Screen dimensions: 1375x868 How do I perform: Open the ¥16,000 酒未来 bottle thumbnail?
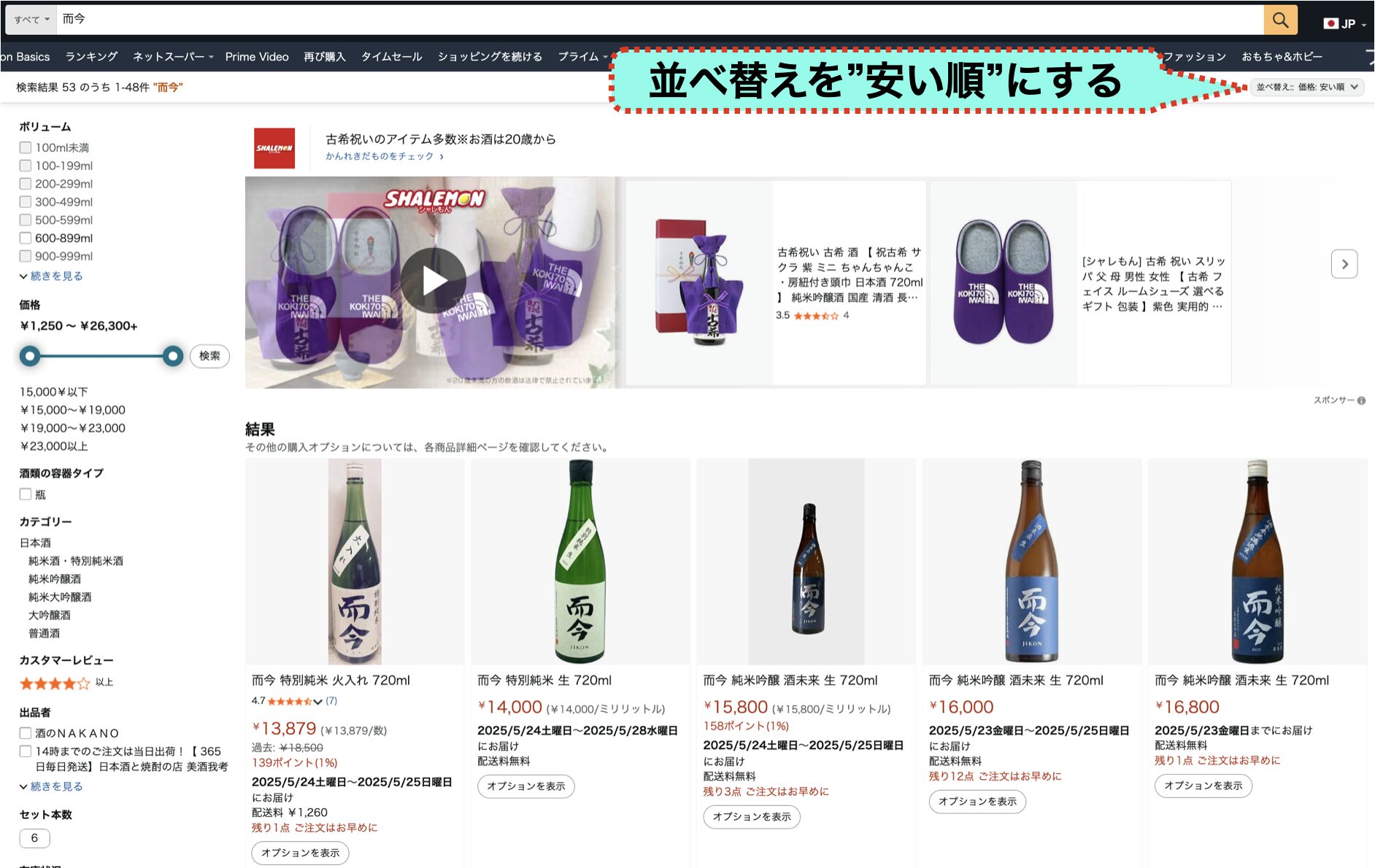click(x=1031, y=562)
